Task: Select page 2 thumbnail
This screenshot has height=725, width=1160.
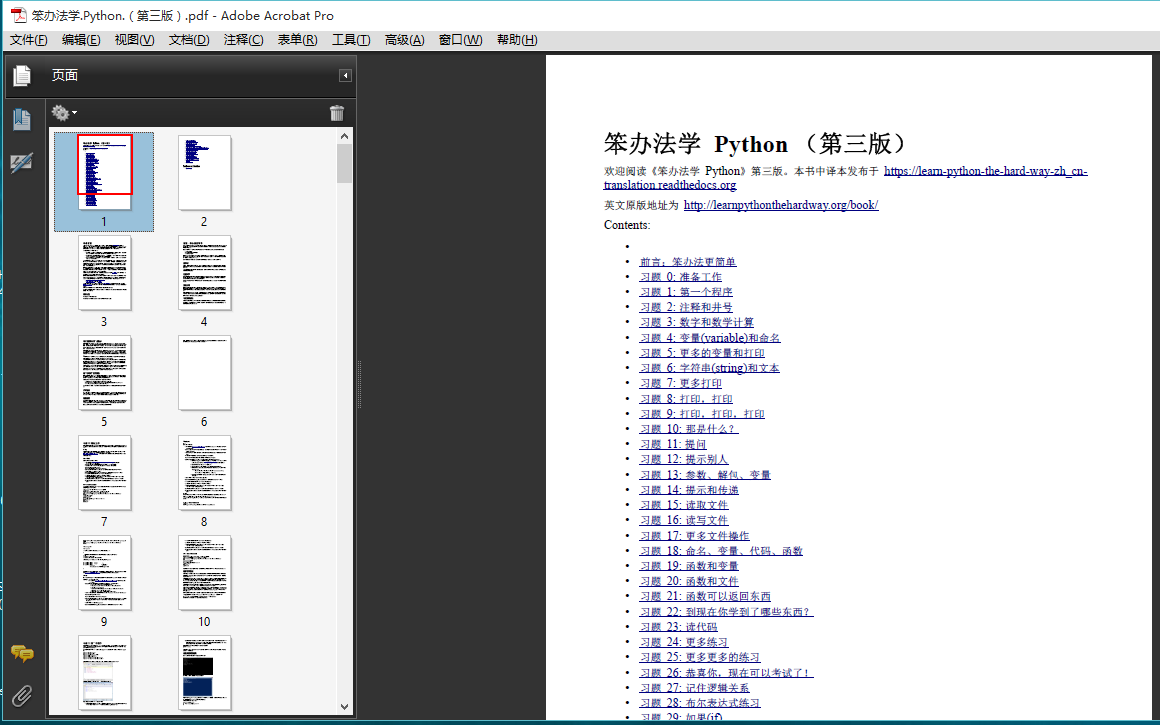Action: coord(204,172)
